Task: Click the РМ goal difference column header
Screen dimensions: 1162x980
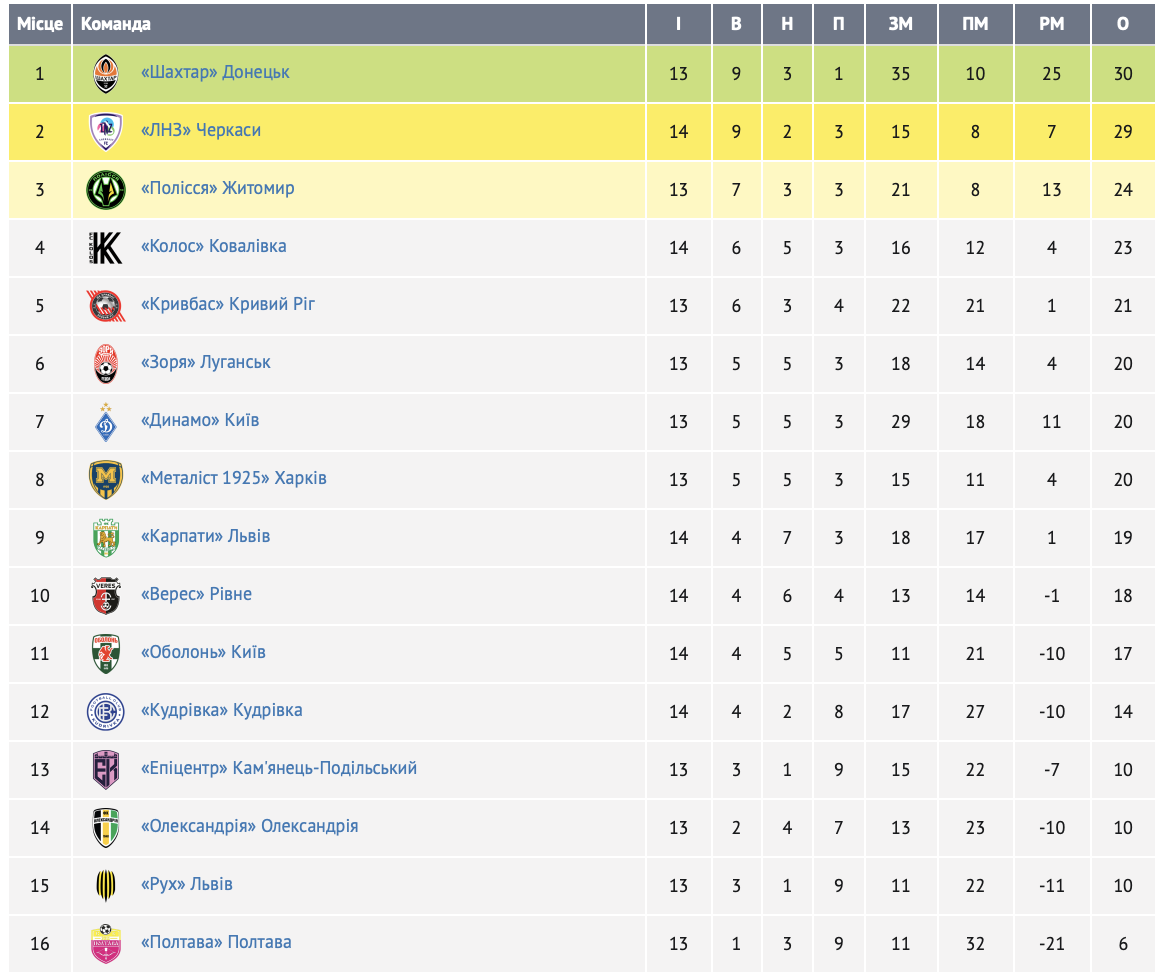Action: (1051, 24)
